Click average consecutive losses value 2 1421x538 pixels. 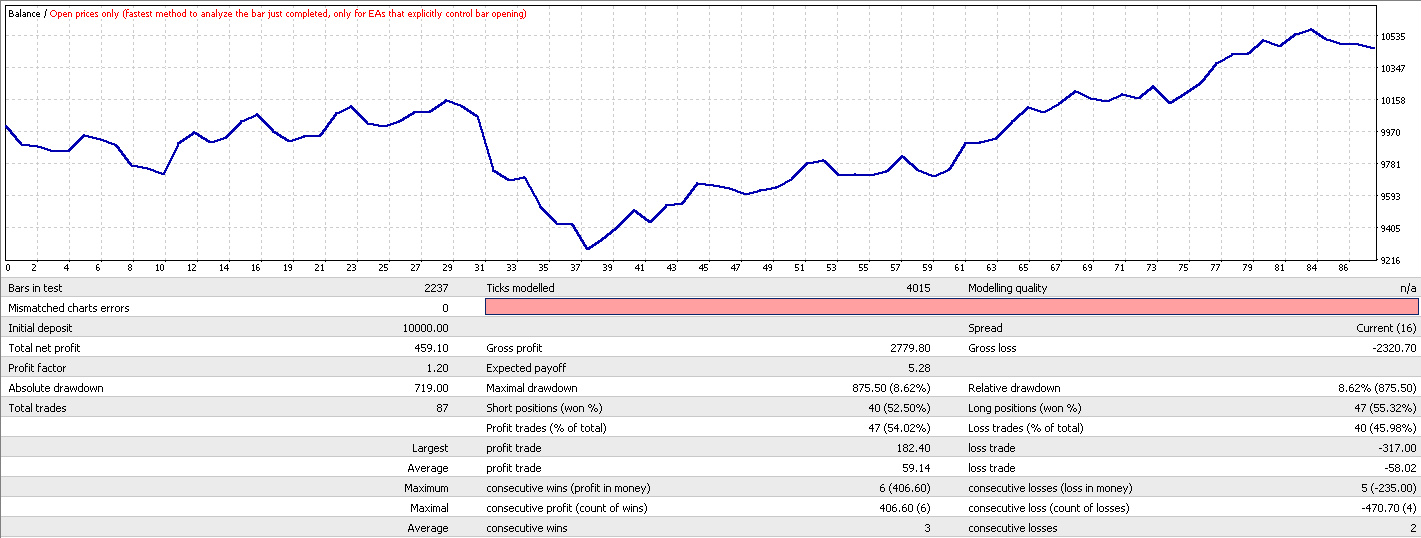pyautogui.click(x=1414, y=528)
